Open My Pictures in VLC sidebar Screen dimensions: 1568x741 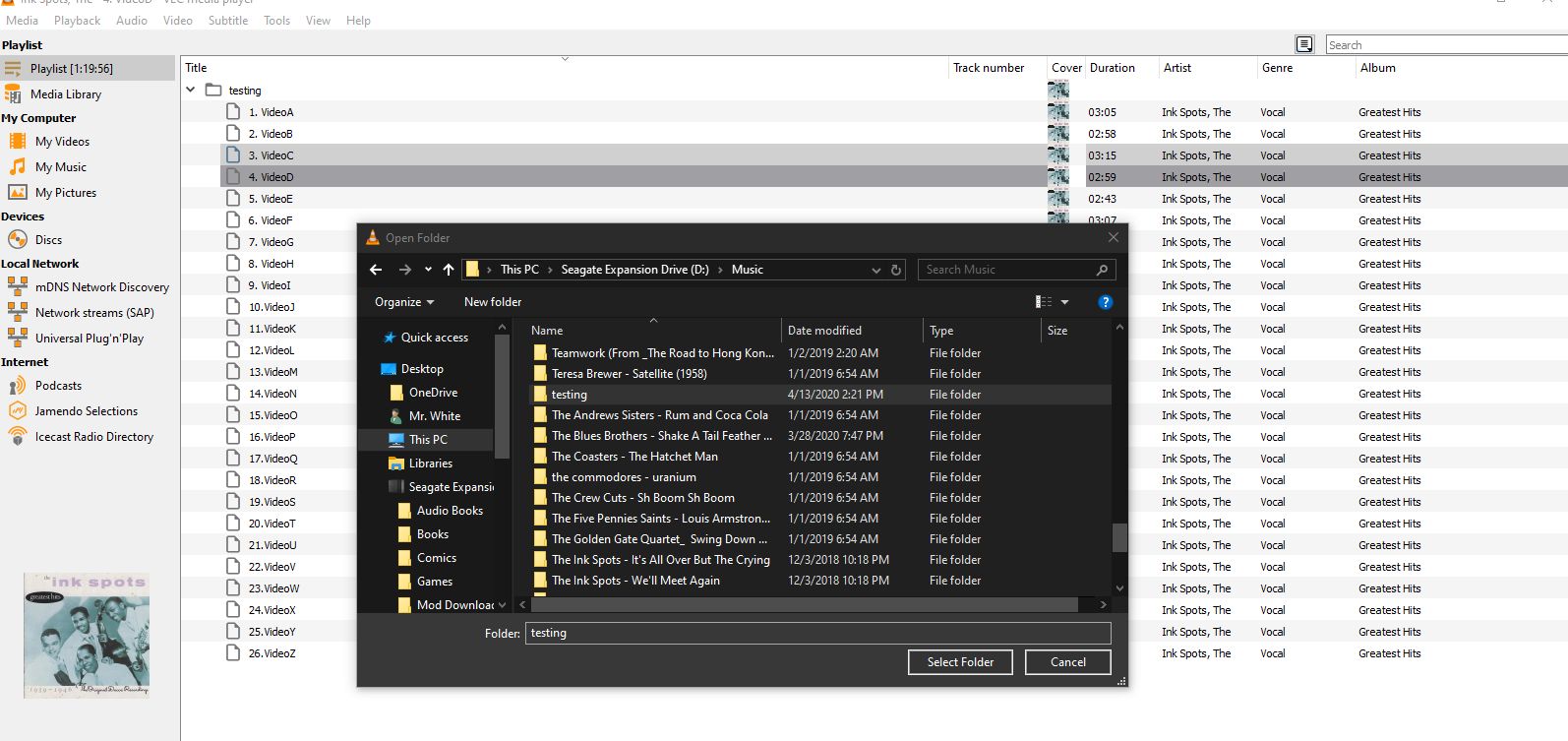coord(66,193)
